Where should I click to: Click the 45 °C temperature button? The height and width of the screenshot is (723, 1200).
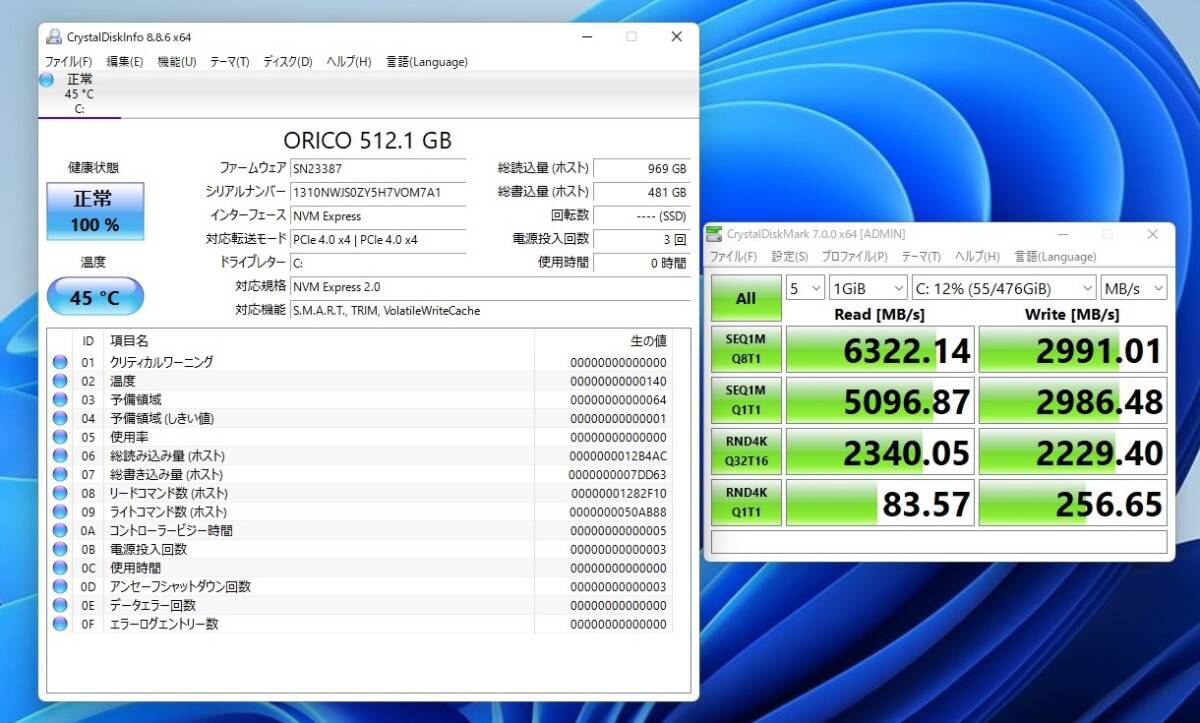(95, 297)
